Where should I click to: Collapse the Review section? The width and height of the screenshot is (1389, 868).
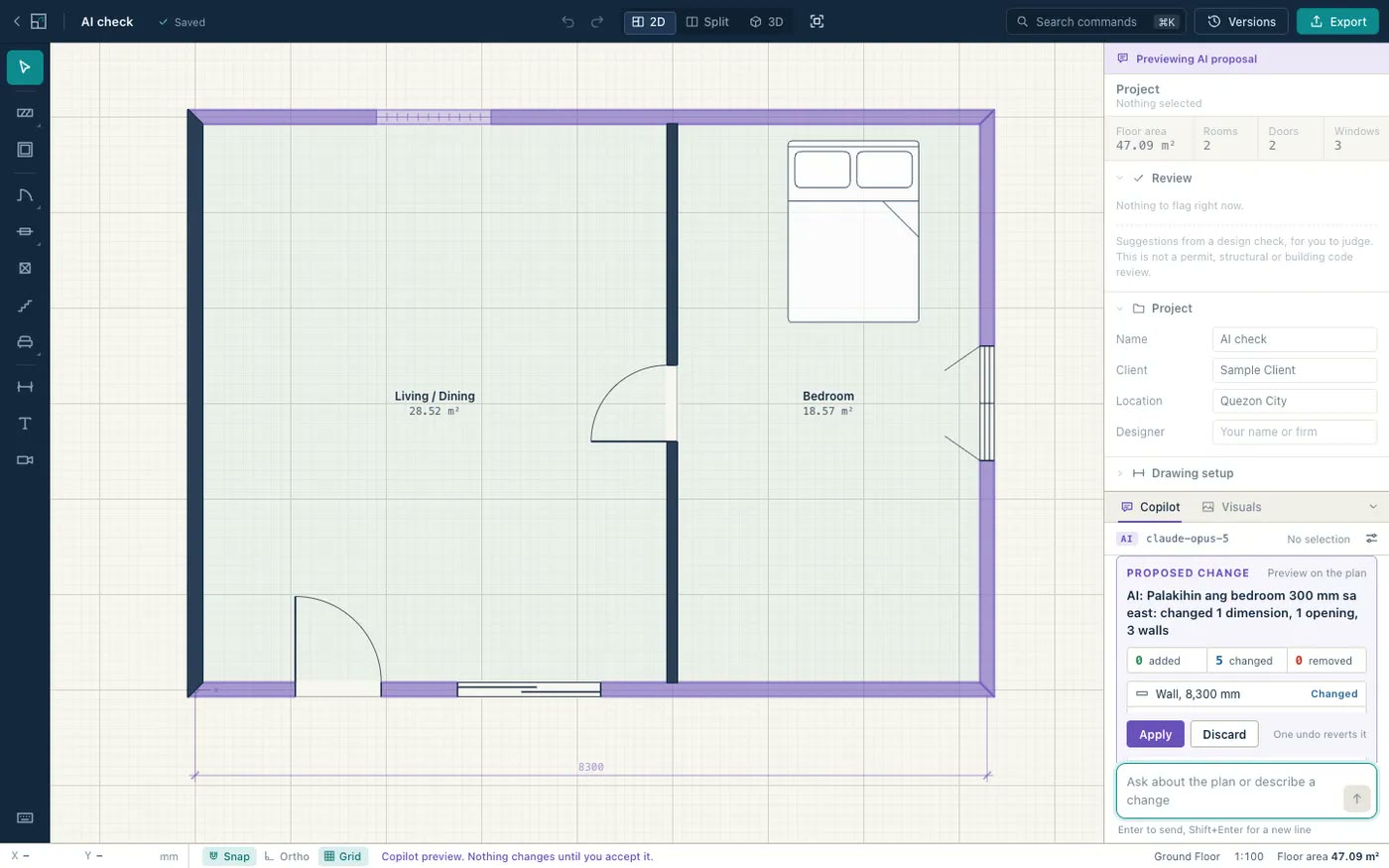pyautogui.click(x=1120, y=179)
